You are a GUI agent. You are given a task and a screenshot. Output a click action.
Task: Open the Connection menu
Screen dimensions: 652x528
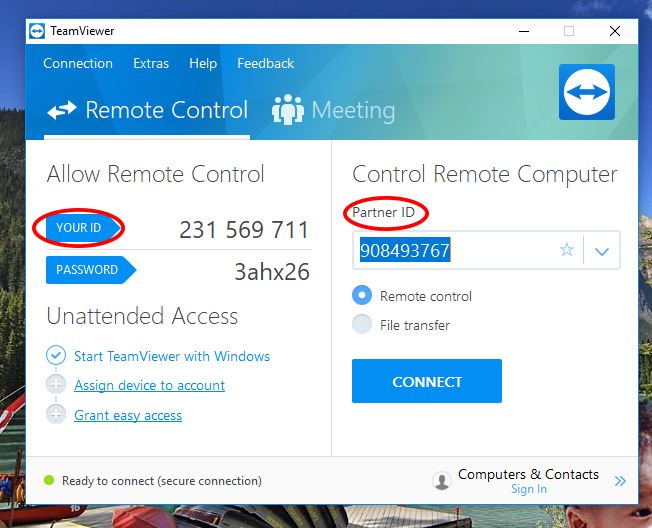tap(78, 63)
